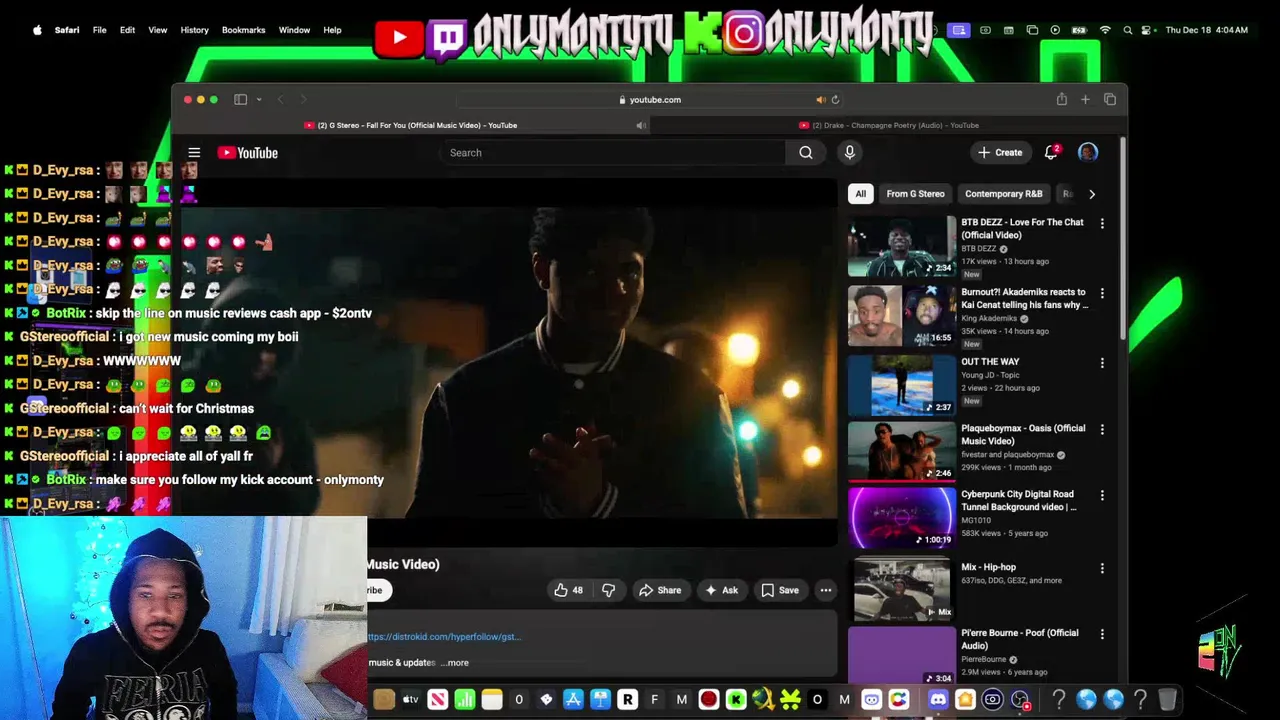Open options for Pi'erre Bourne Poof video
This screenshot has width=1280, height=720.
(1102, 634)
